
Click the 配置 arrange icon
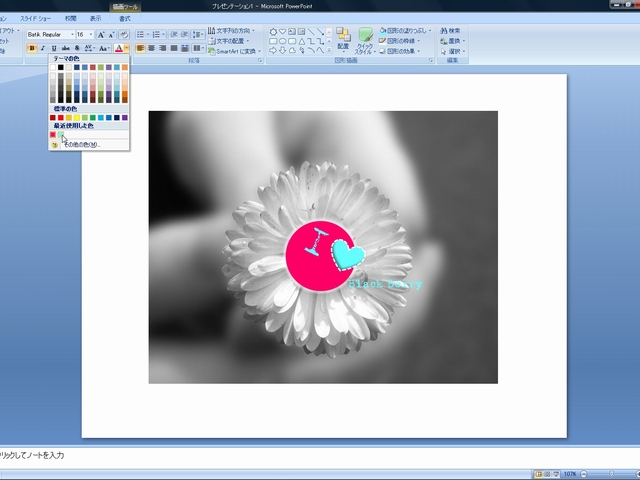click(343, 38)
